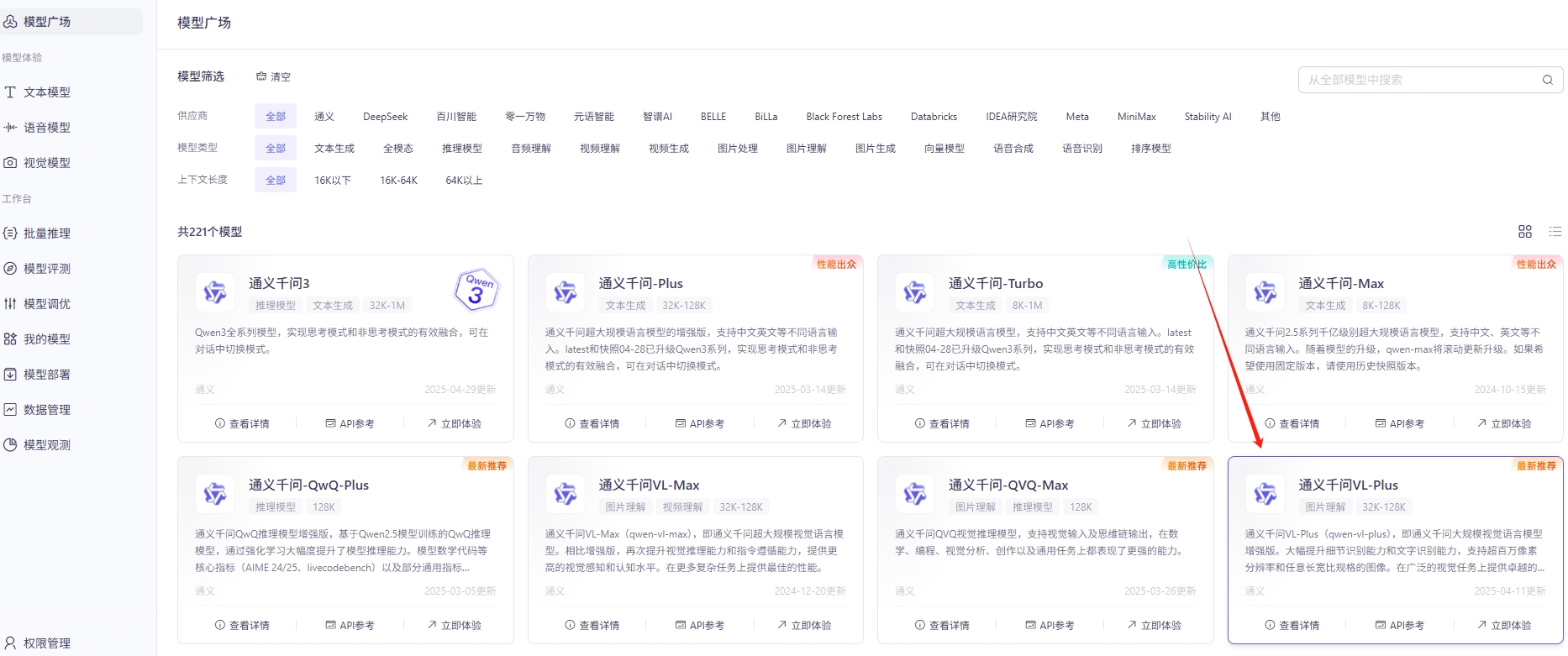Screen dimensions: 1568x656
Task: Click the Qwen 3 badge icon
Action: point(476,290)
